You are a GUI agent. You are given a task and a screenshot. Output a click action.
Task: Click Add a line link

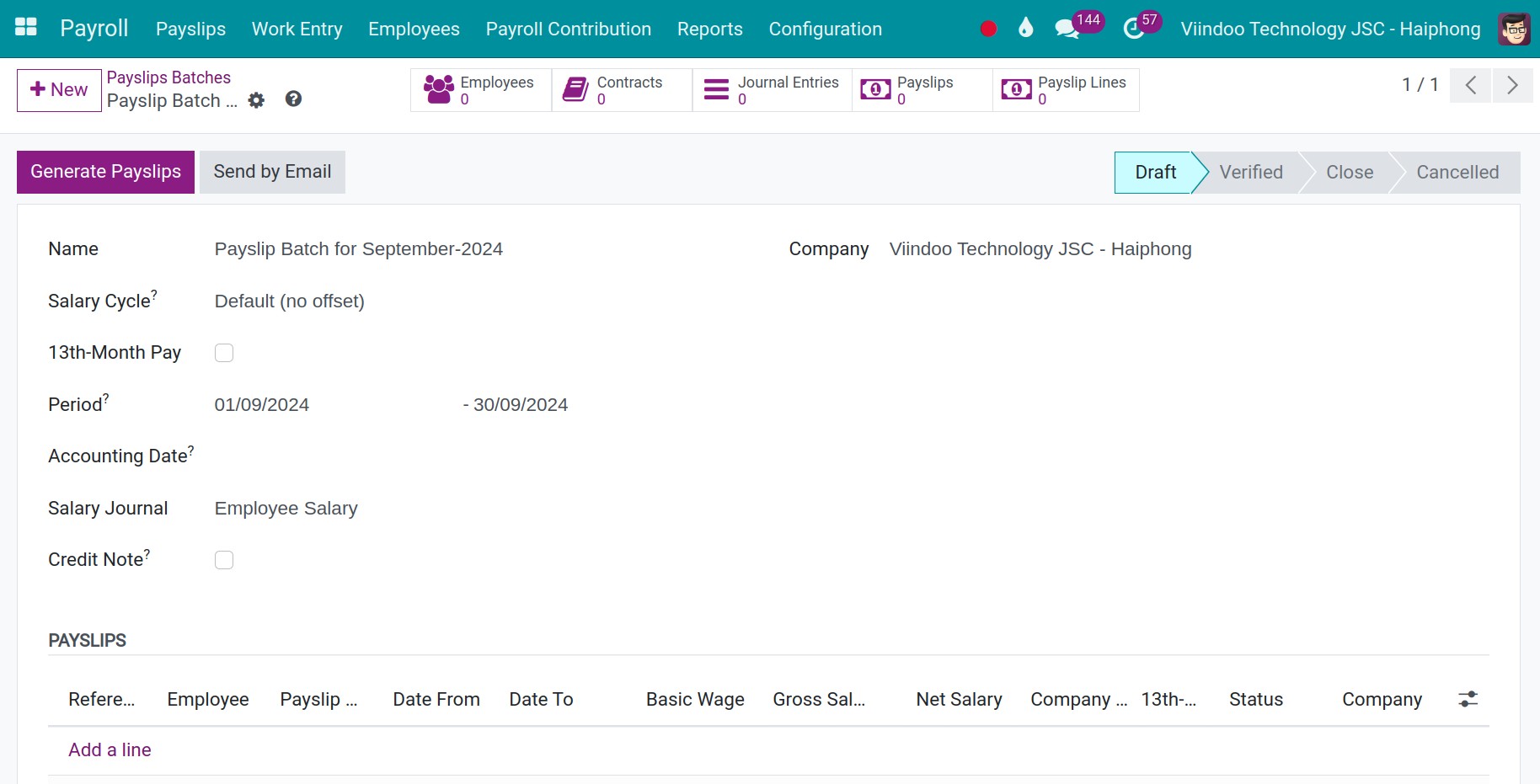(110, 749)
